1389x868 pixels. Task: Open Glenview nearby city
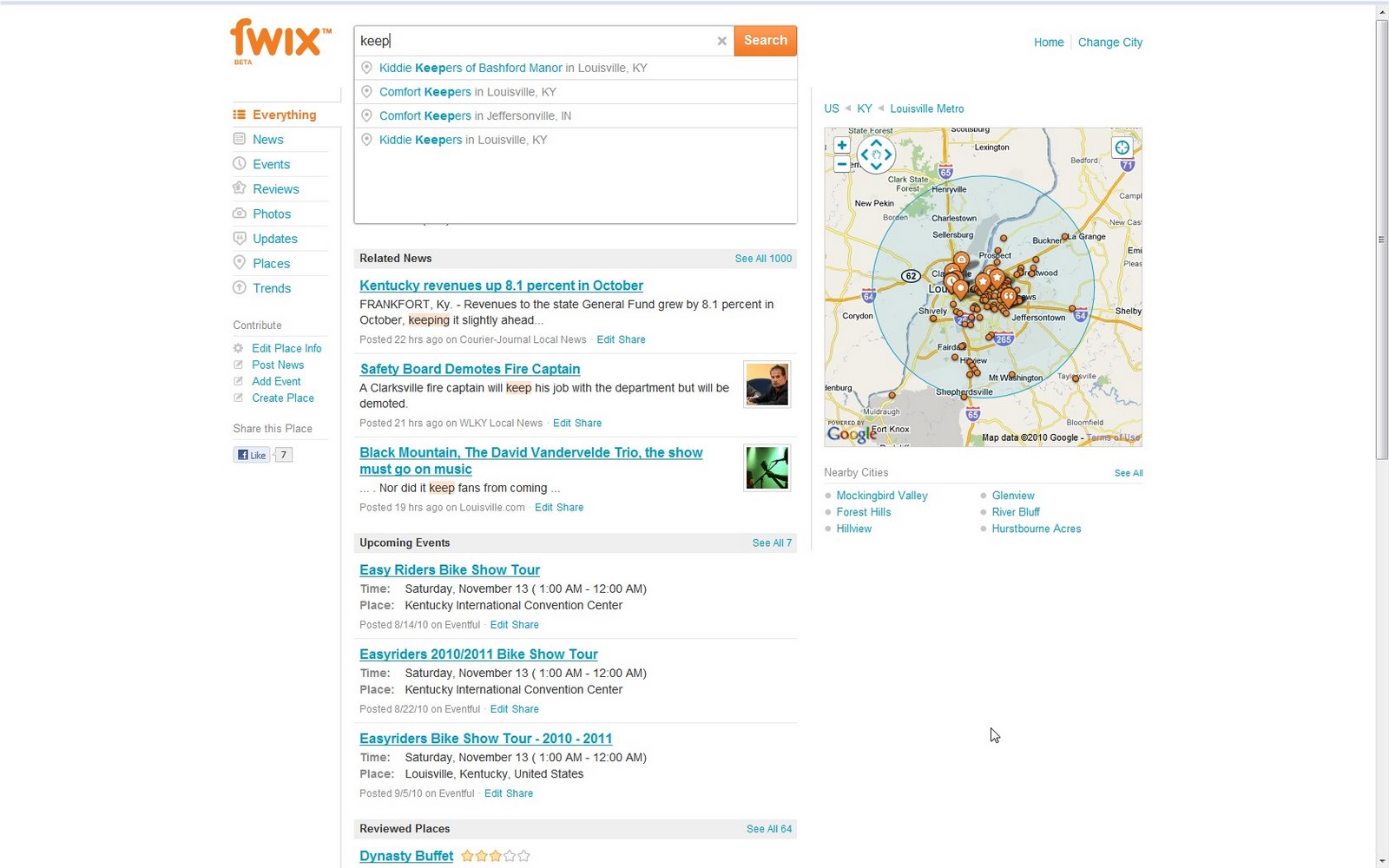click(x=1013, y=496)
